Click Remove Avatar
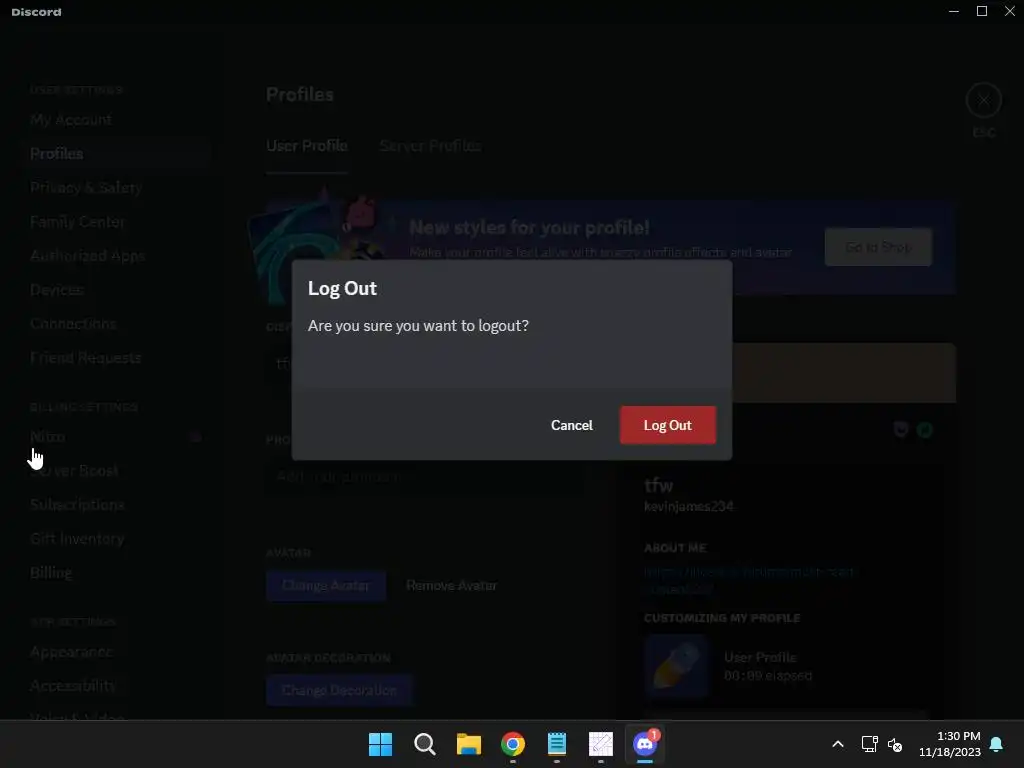This screenshot has height=768, width=1024. click(451, 585)
